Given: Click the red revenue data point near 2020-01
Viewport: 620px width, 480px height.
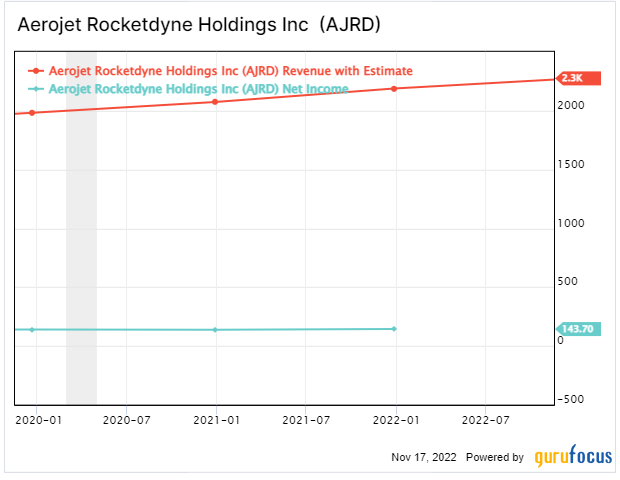Looking at the screenshot, I should (x=32, y=113).
